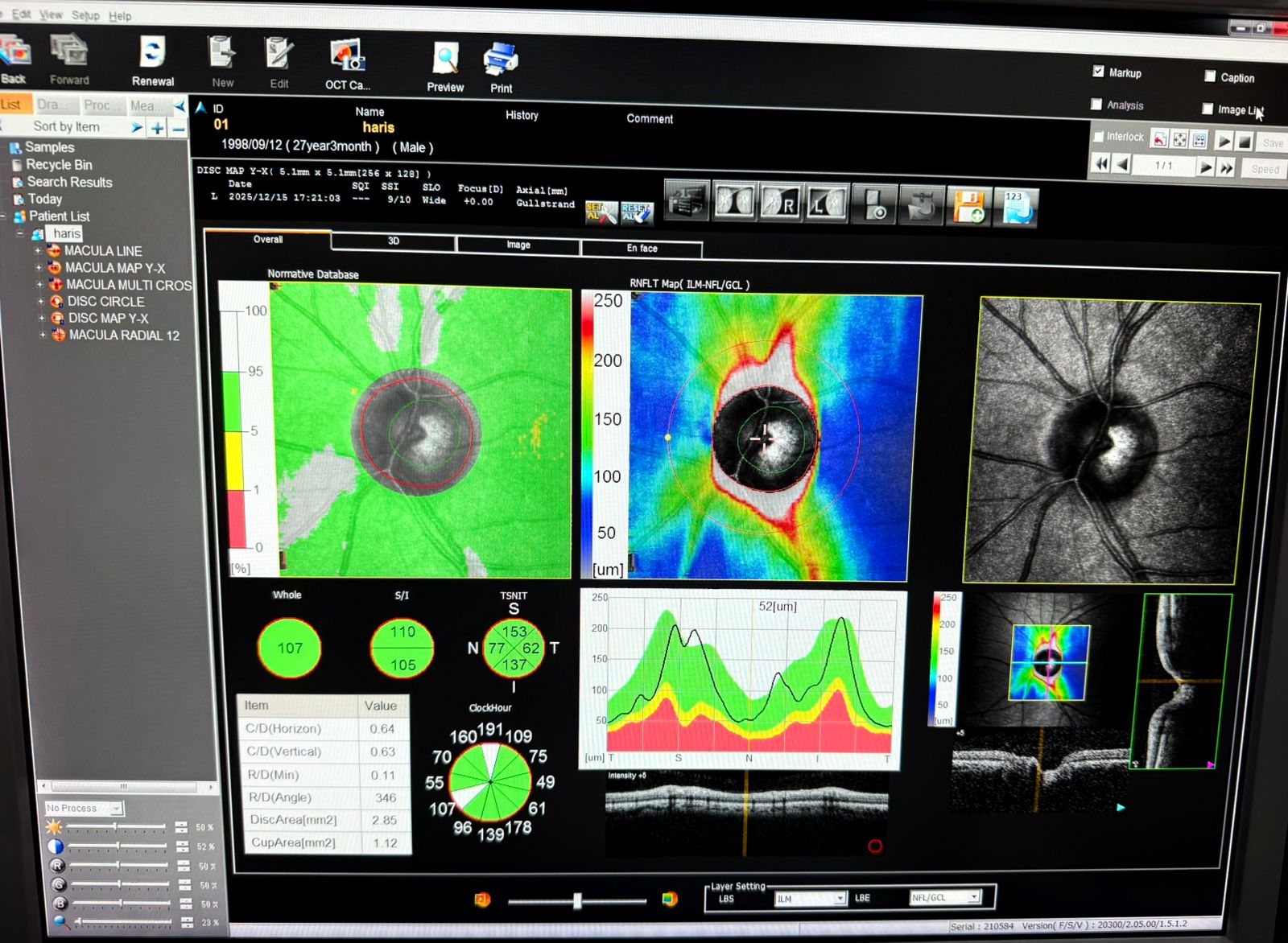
Task: Click the SET AL icon
Action: tap(601, 212)
